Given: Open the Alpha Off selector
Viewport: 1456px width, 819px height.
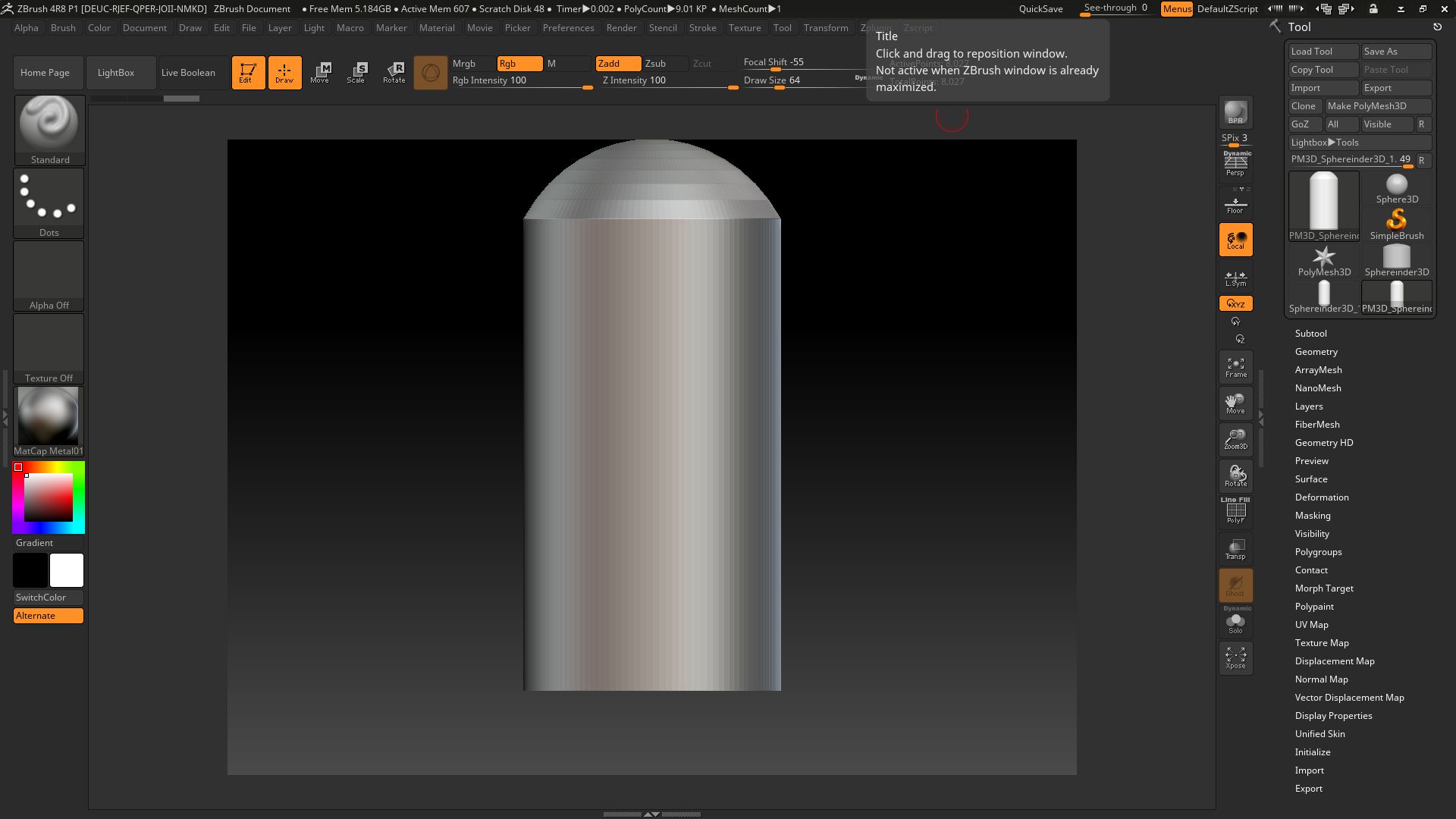Looking at the screenshot, I should click(49, 275).
